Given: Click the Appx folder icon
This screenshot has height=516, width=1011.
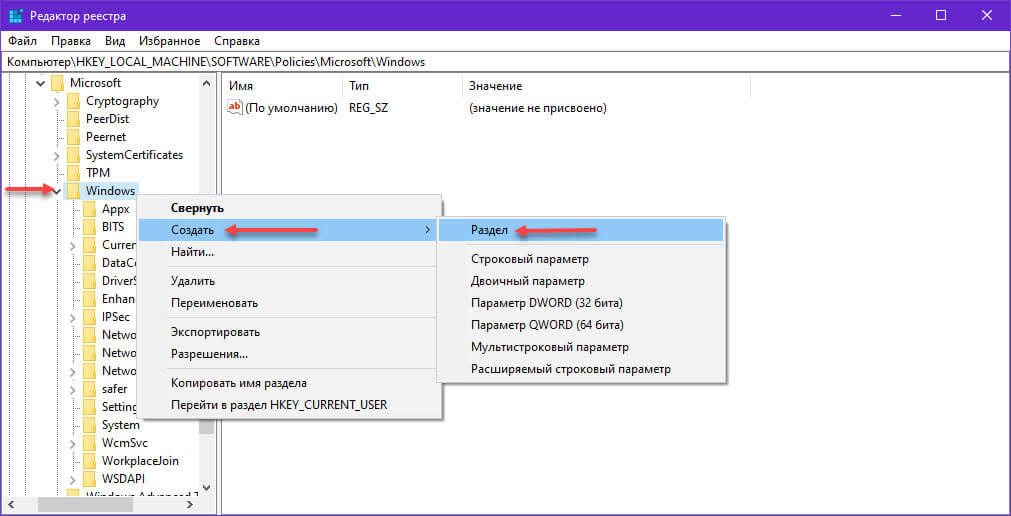Looking at the screenshot, I should 90,209.
